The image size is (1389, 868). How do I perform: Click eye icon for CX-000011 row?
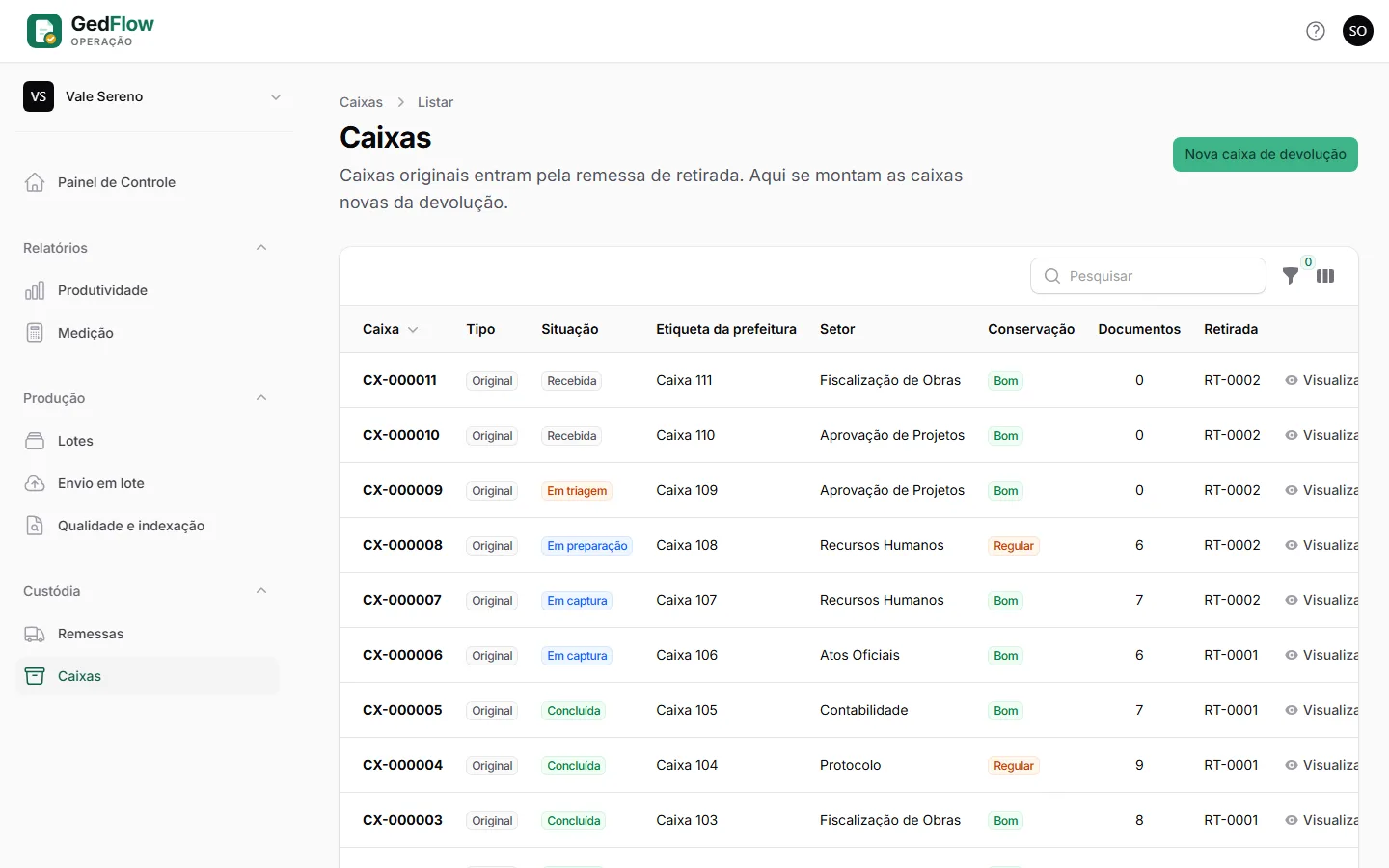pos(1292,380)
